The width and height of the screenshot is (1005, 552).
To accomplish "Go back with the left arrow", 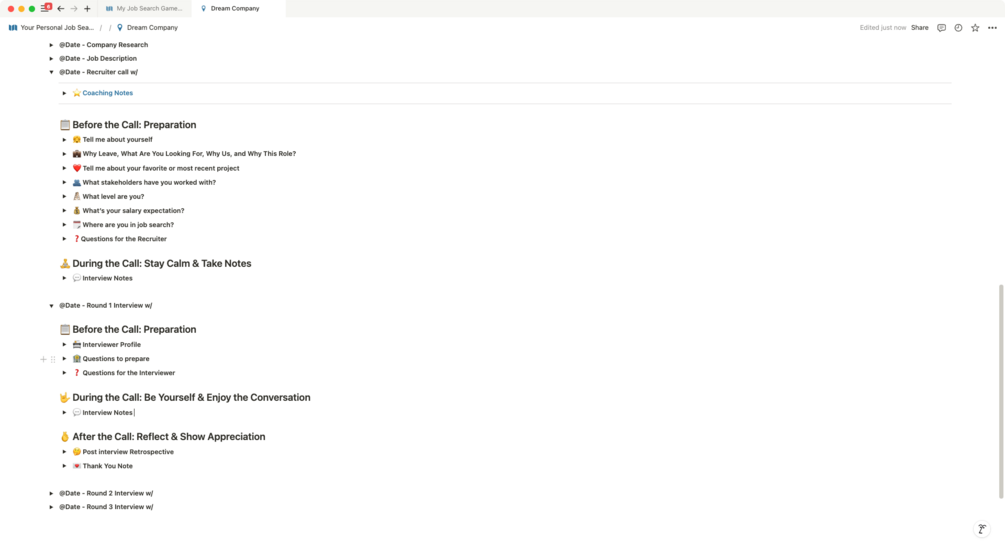I will pyautogui.click(x=61, y=9).
